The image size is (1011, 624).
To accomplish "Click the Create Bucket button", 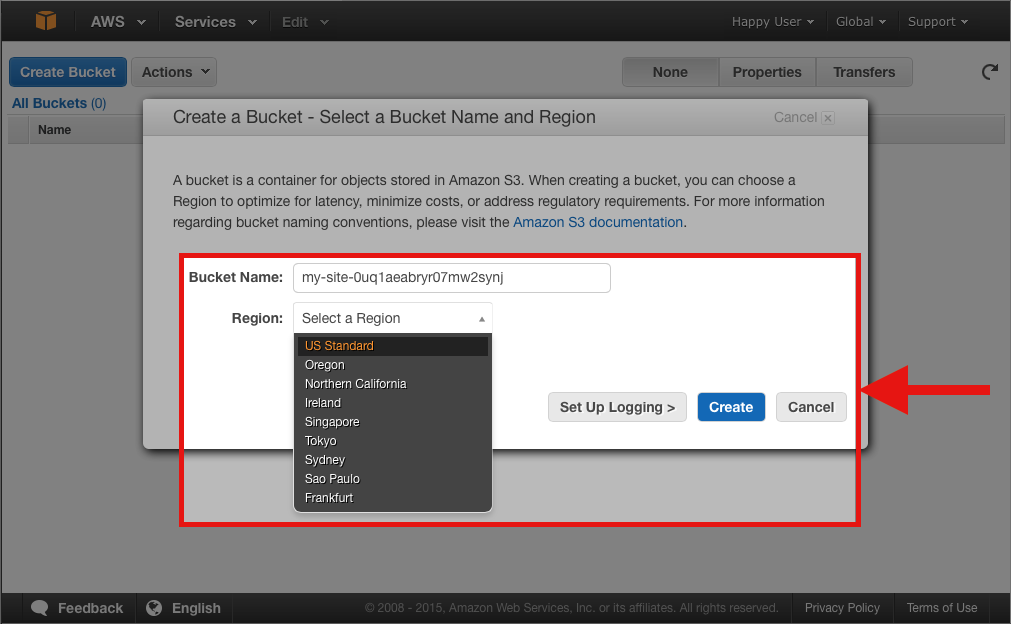I will point(68,72).
